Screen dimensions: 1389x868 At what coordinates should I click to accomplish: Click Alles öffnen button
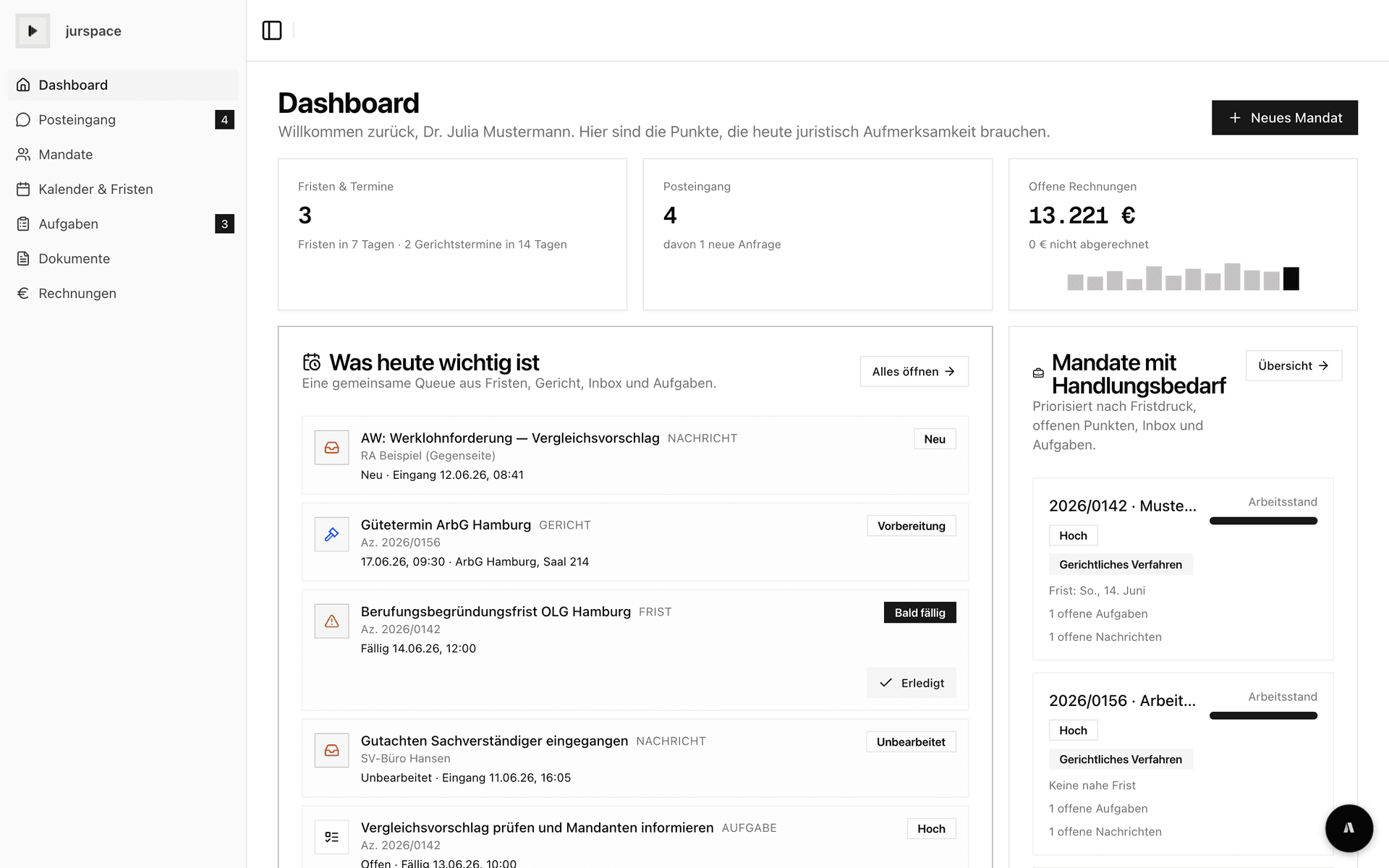pos(914,371)
